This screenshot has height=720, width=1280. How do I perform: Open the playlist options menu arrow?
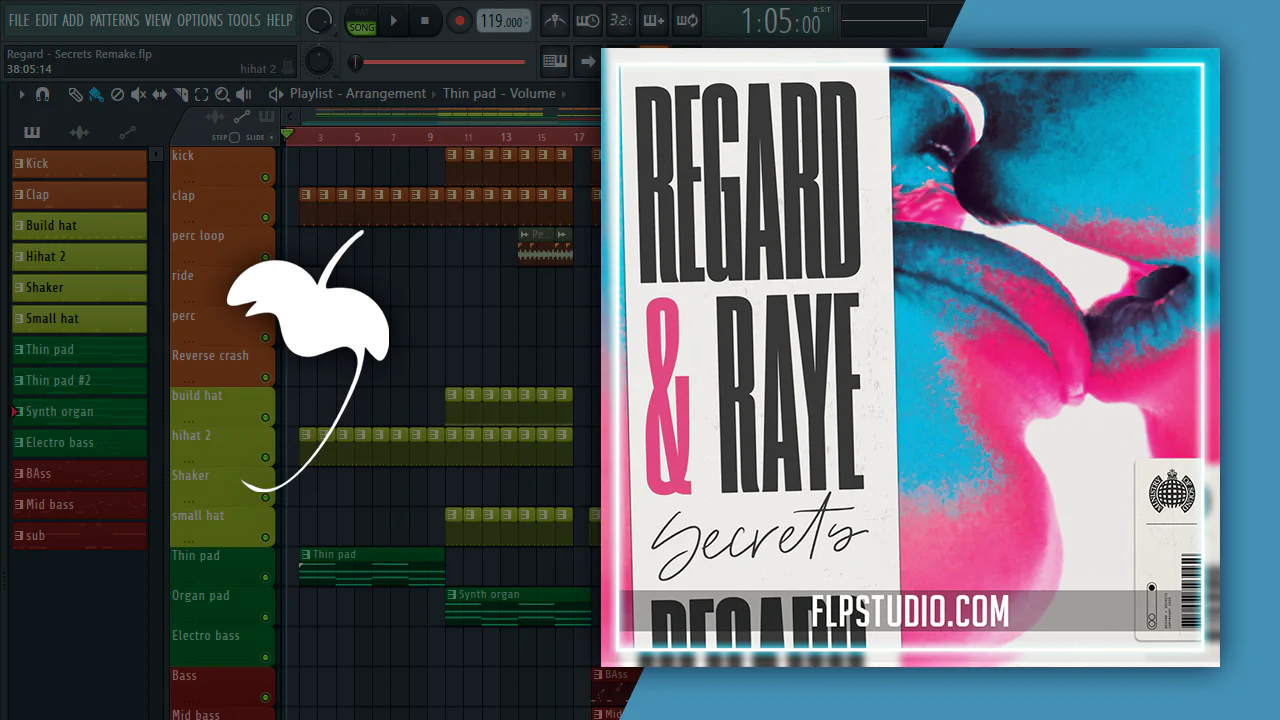point(22,94)
